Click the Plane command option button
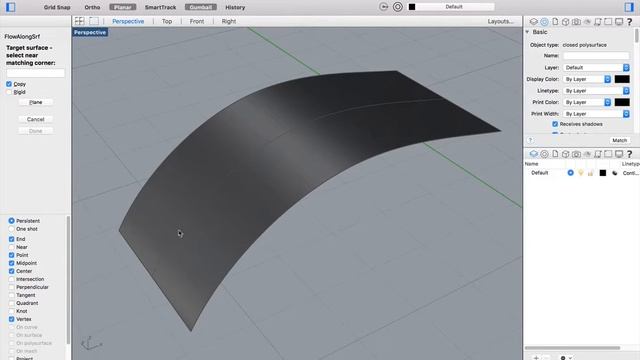This screenshot has height=360, width=640. (36, 102)
